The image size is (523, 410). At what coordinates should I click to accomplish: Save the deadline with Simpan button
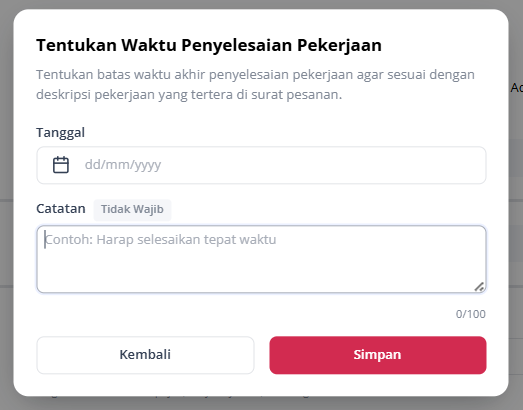(x=378, y=355)
